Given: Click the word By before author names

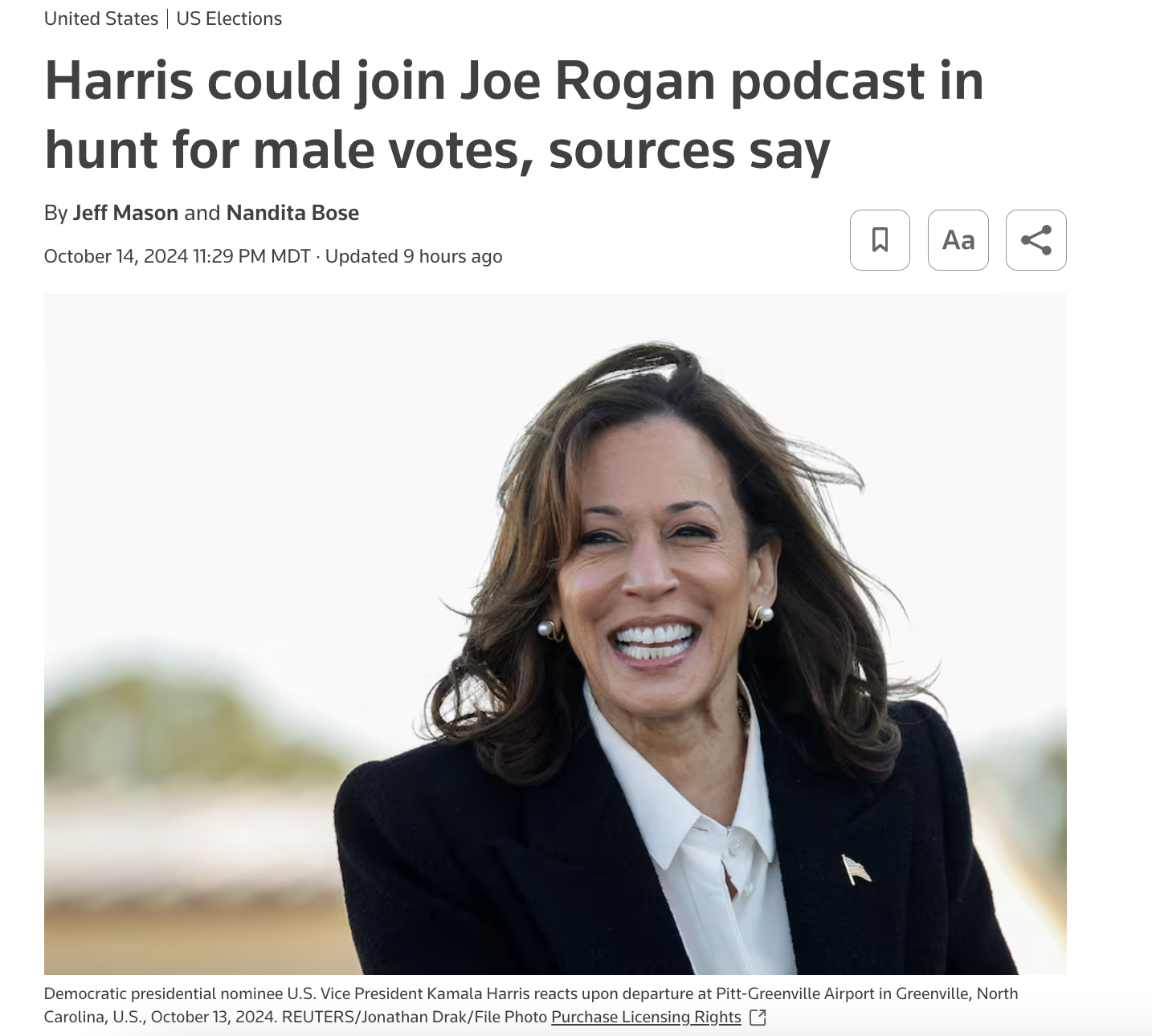Looking at the screenshot, I should tap(55, 213).
